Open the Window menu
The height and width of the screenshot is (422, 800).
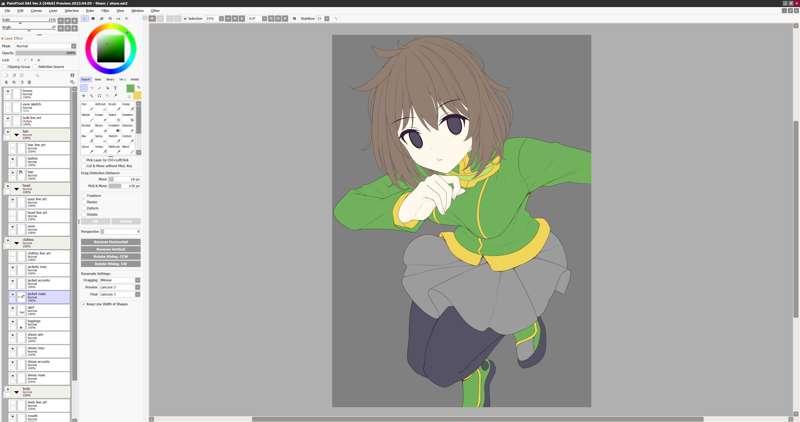[138, 11]
